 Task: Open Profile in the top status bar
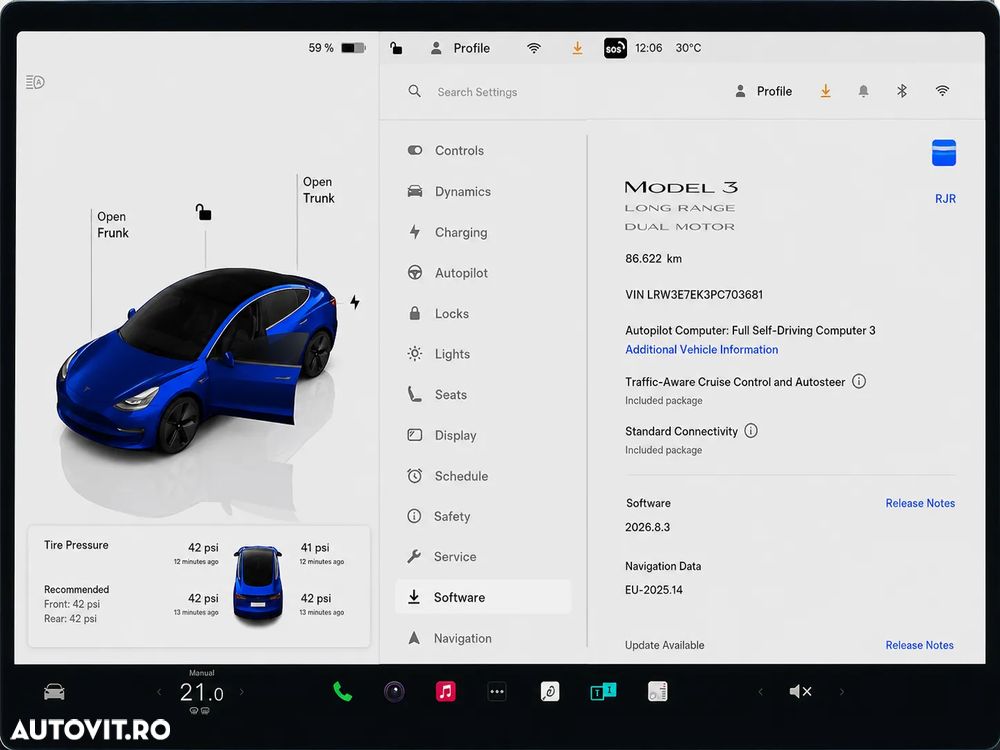coord(460,48)
